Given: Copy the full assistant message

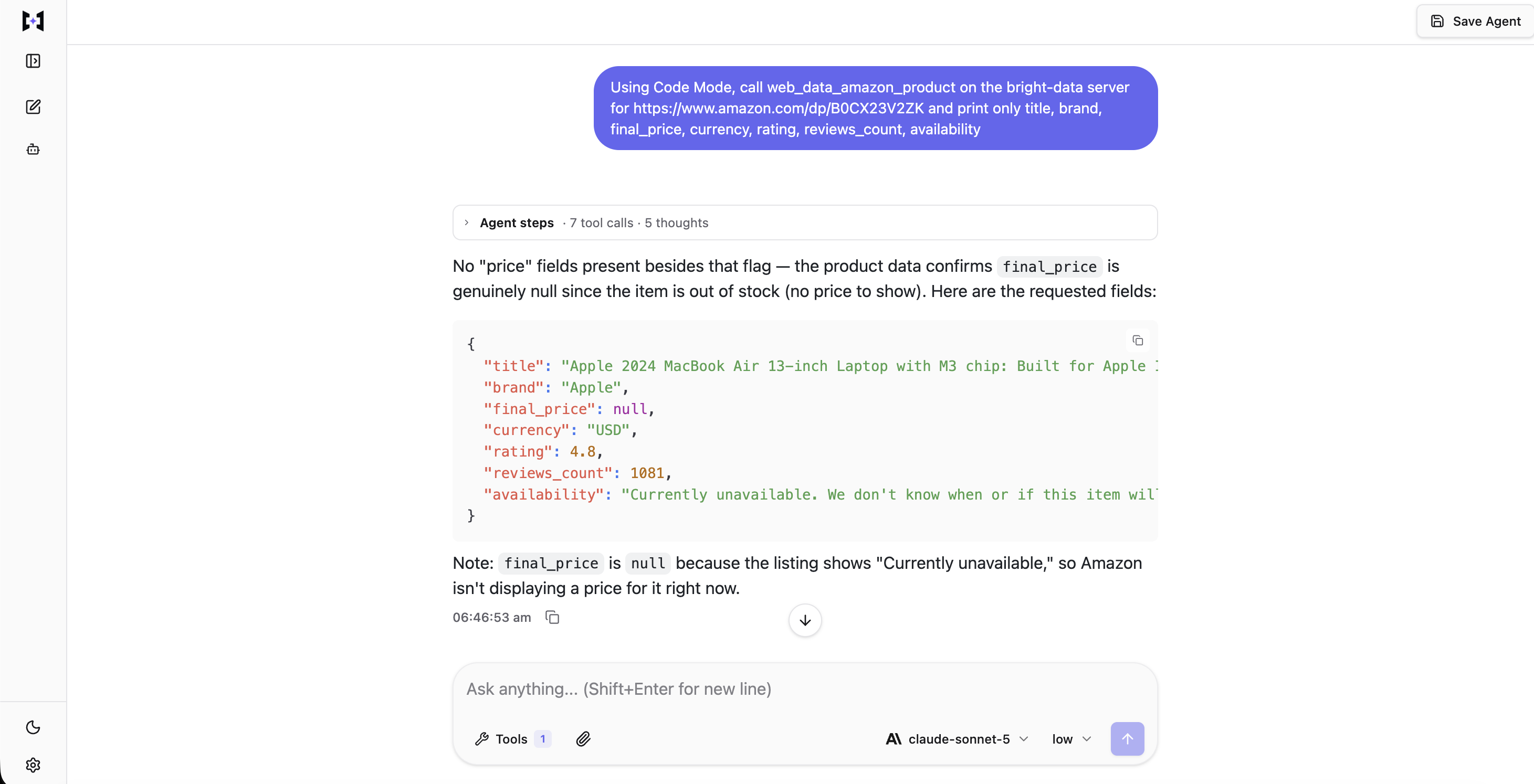Looking at the screenshot, I should pos(552,617).
